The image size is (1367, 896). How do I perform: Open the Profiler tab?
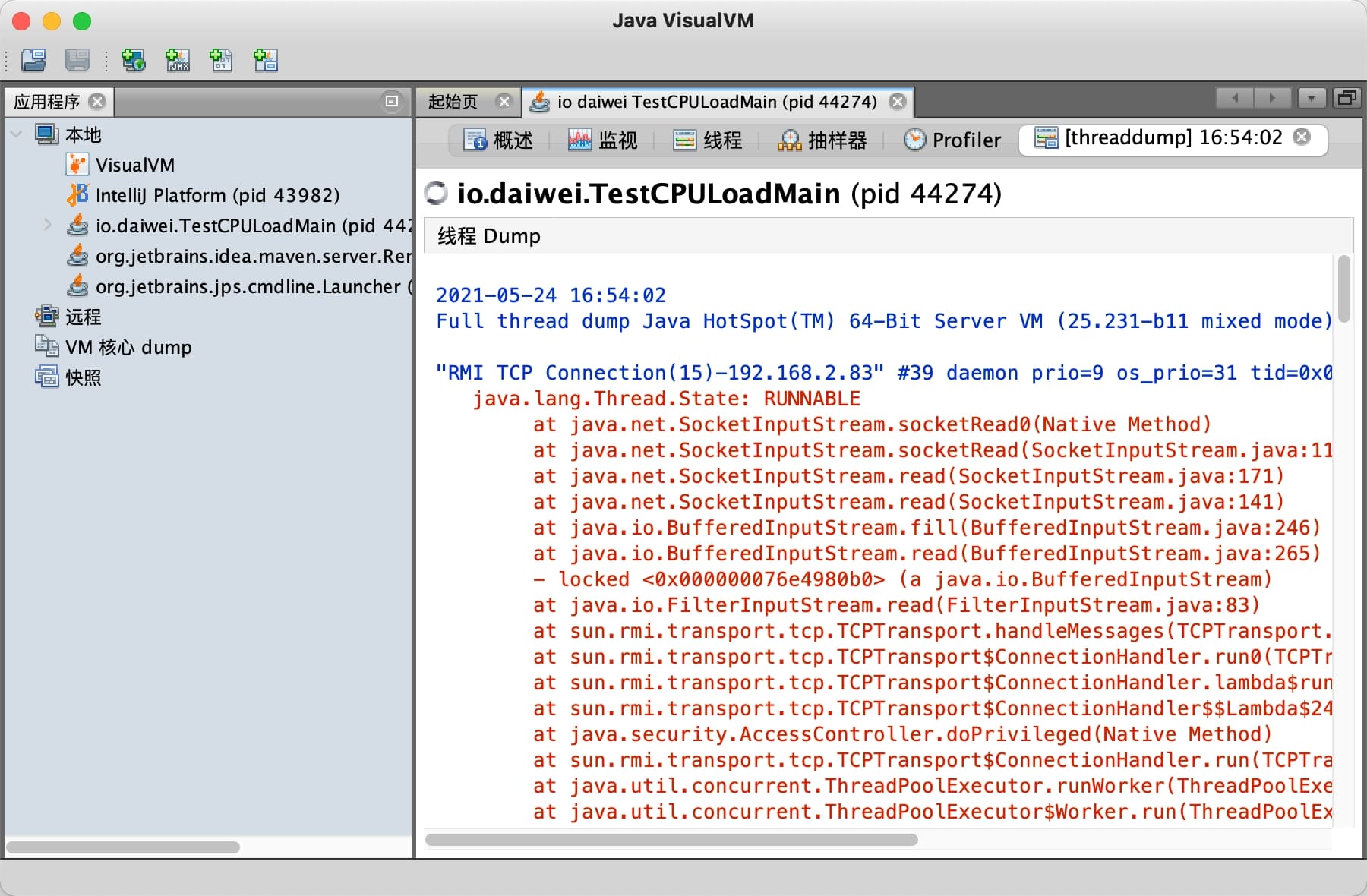[x=952, y=140]
